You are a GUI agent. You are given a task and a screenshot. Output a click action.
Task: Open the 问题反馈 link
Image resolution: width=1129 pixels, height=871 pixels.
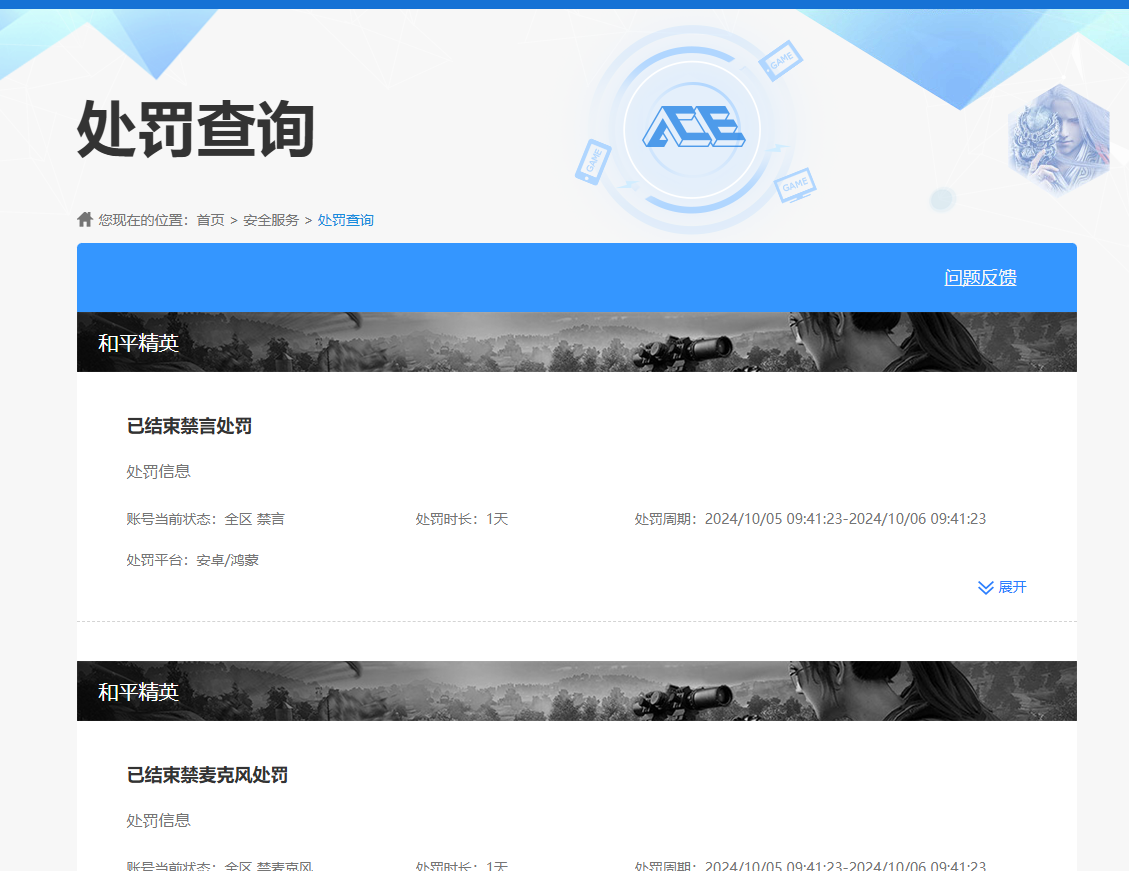coord(980,278)
